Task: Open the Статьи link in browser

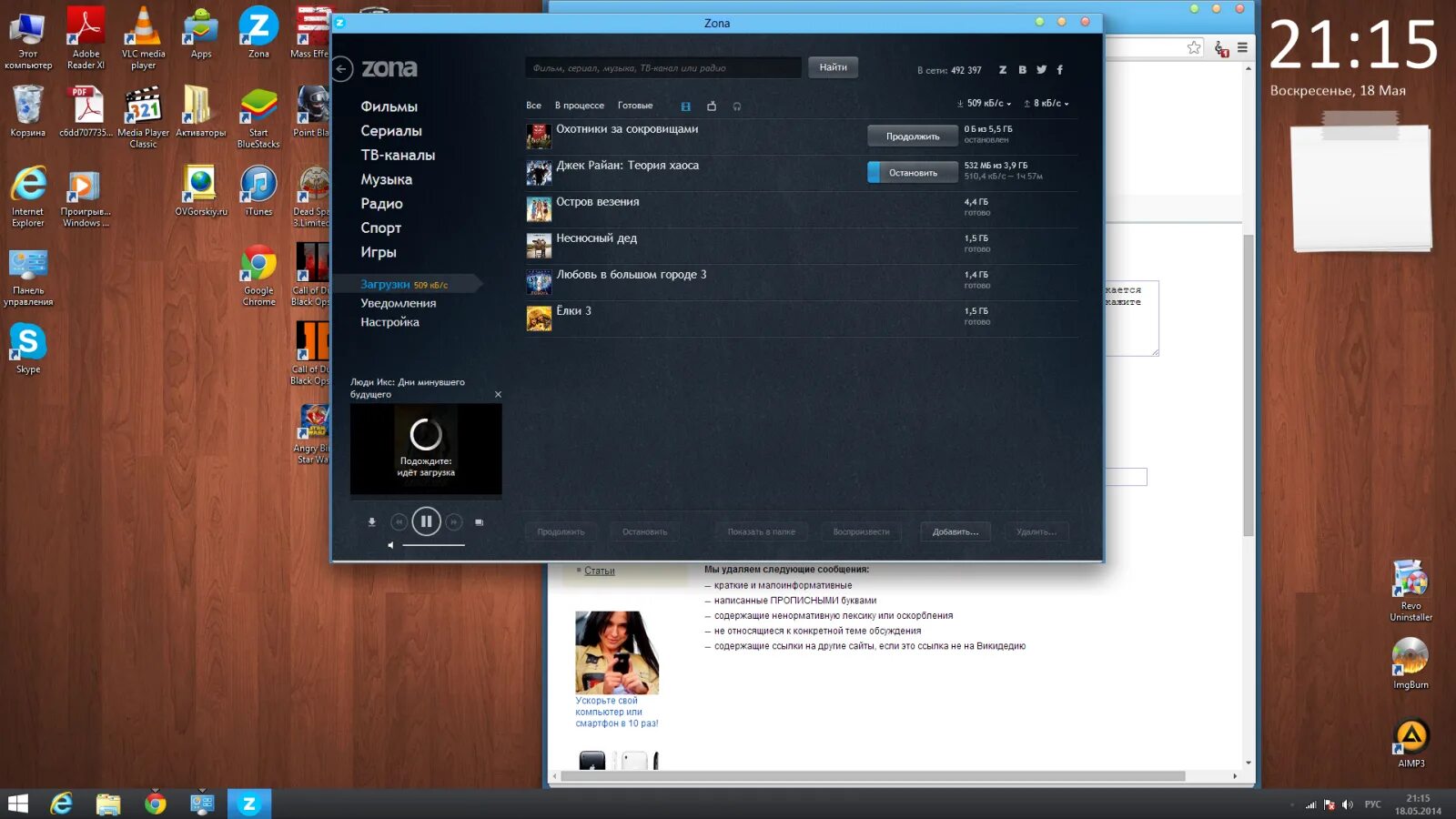Action: [599, 571]
